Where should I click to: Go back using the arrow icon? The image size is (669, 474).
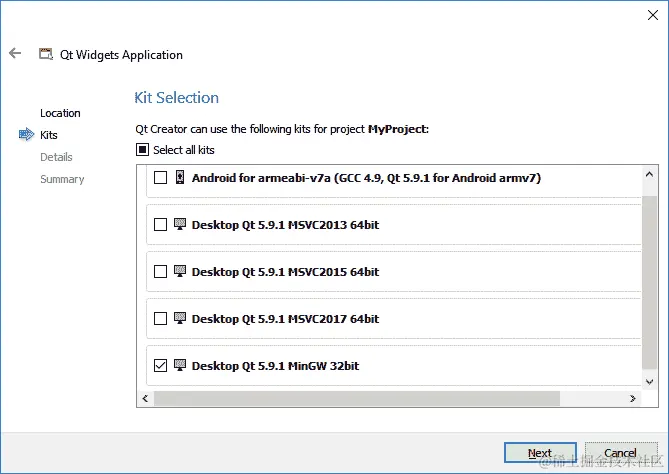click(15, 53)
